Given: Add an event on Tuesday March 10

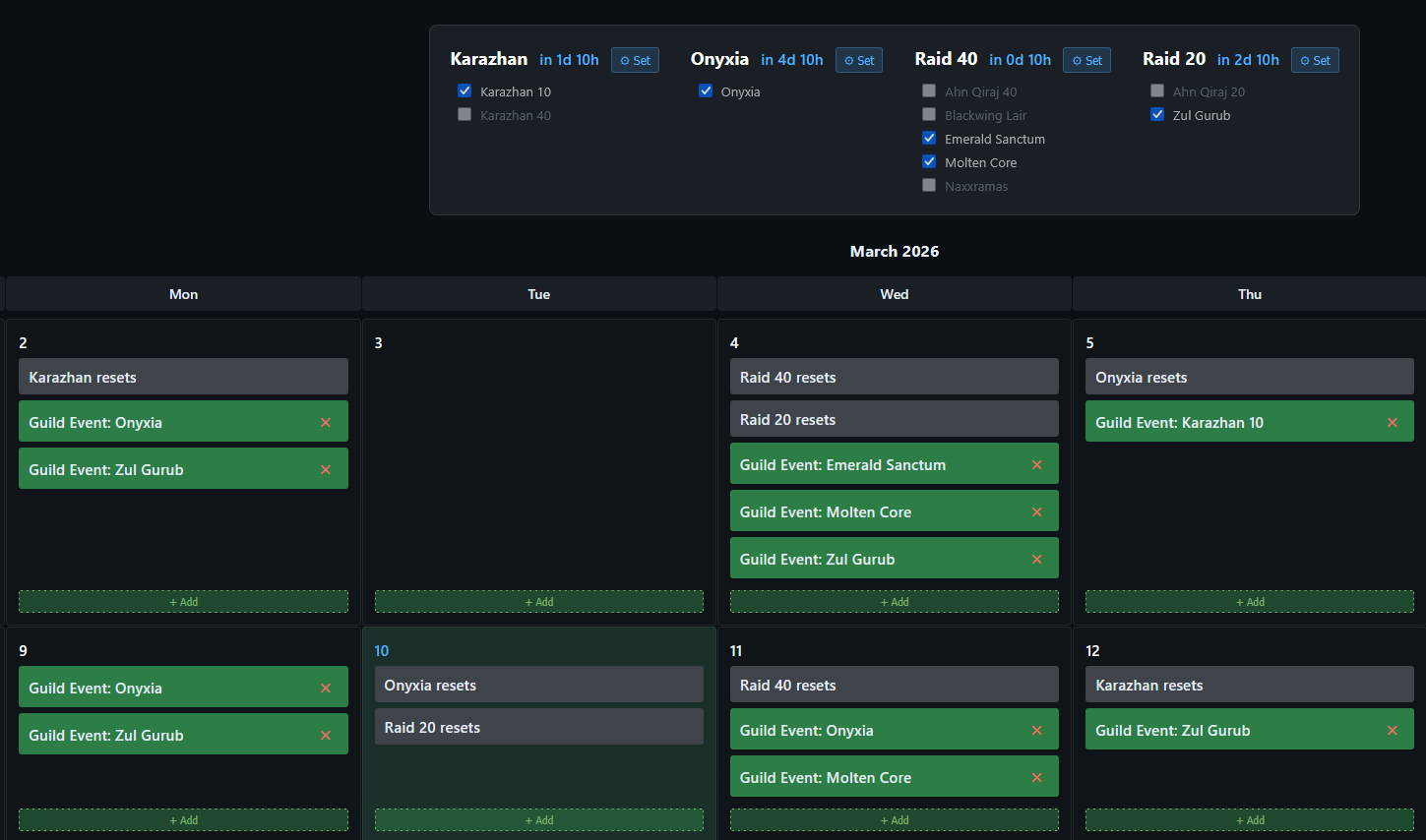Looking at the screenshot, I should [539, 820].
